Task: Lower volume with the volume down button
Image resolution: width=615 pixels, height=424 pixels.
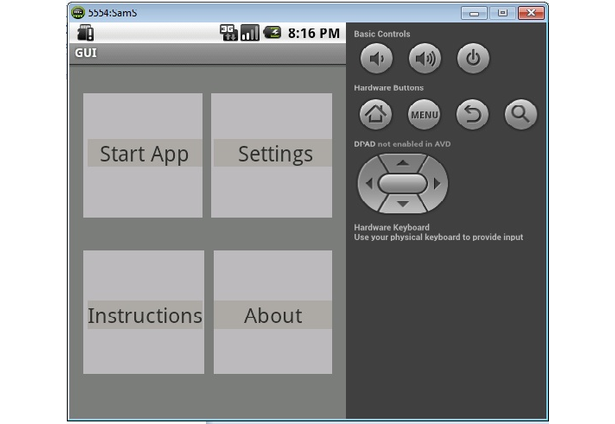Action: point(376,59)
